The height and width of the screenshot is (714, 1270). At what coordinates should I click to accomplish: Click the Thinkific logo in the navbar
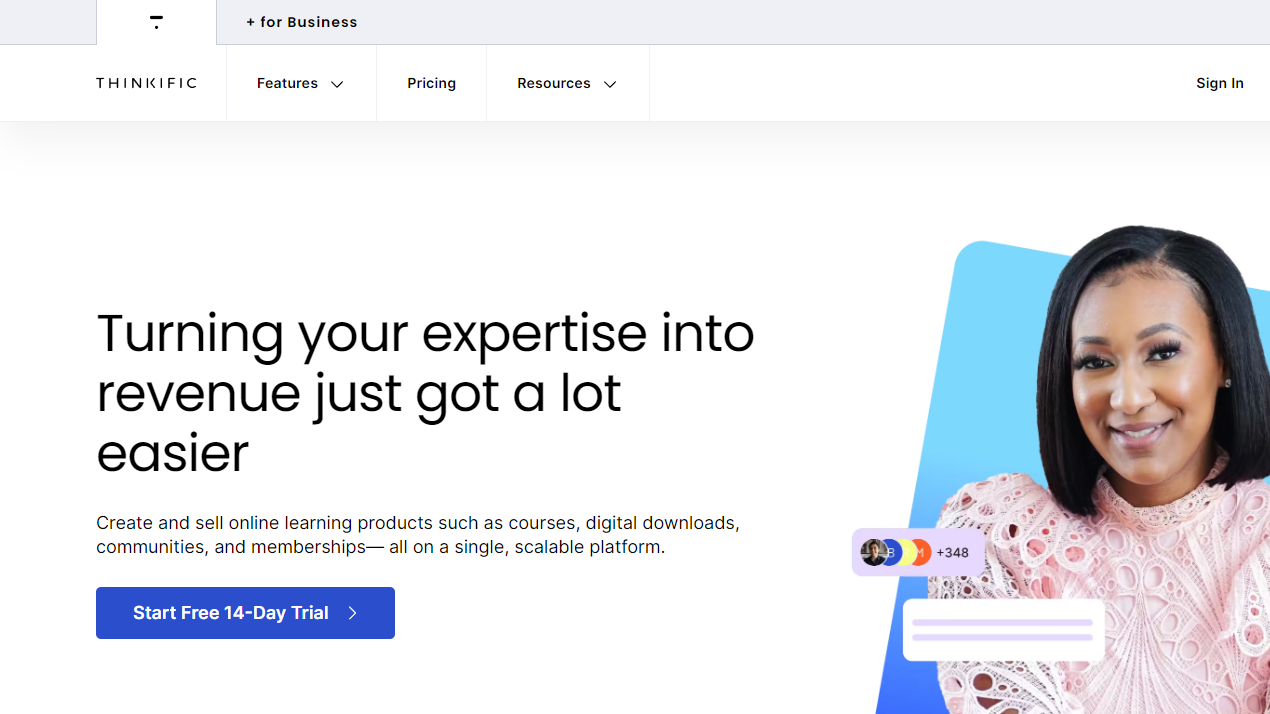pyautogui.click(x=146, y=83)
